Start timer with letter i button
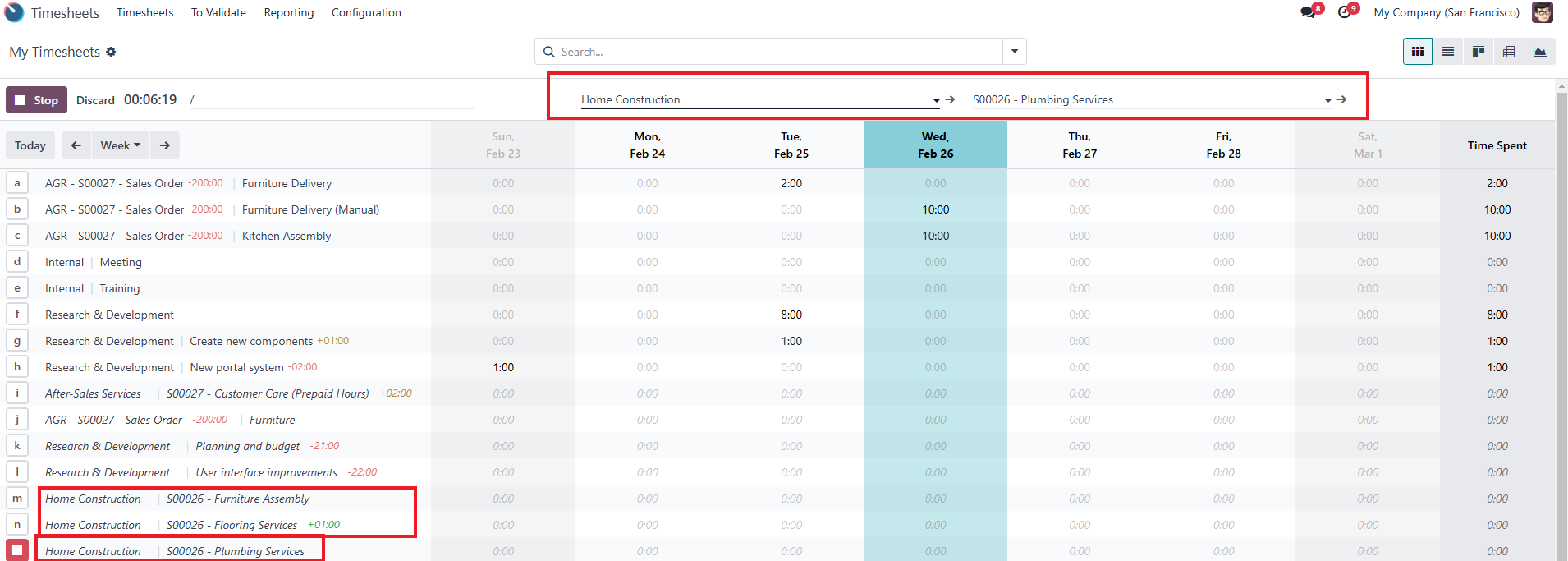Image resolution: width=1568 pixels, height=561 pixels. (17, 393)
